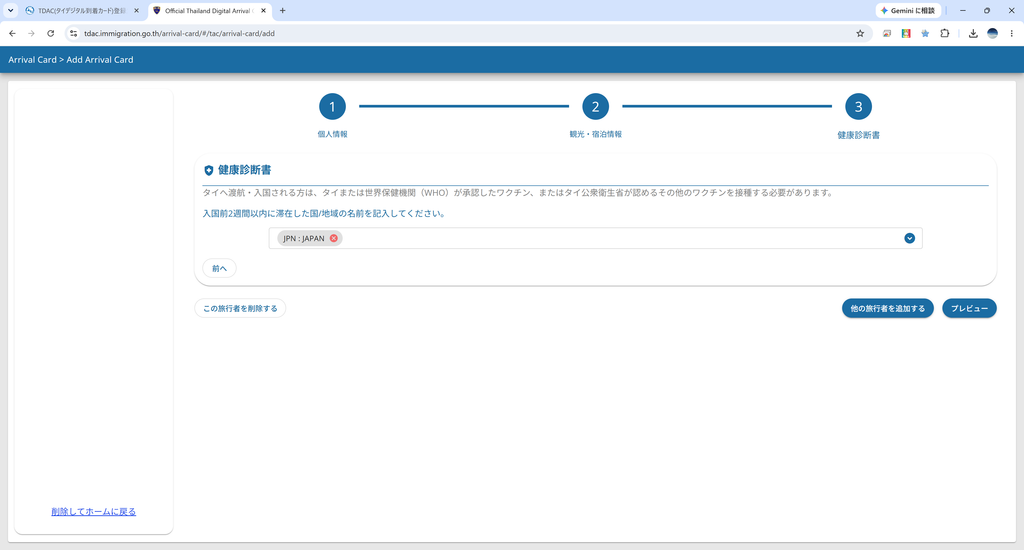Screen dimensions: 1024x550
Task: Open the extensions puzzle icon
Action: pos(944,33)
